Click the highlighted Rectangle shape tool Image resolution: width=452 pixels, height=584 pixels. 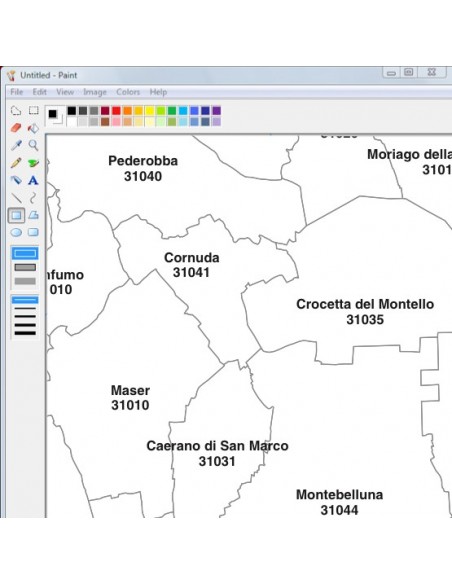pos(16,215)
